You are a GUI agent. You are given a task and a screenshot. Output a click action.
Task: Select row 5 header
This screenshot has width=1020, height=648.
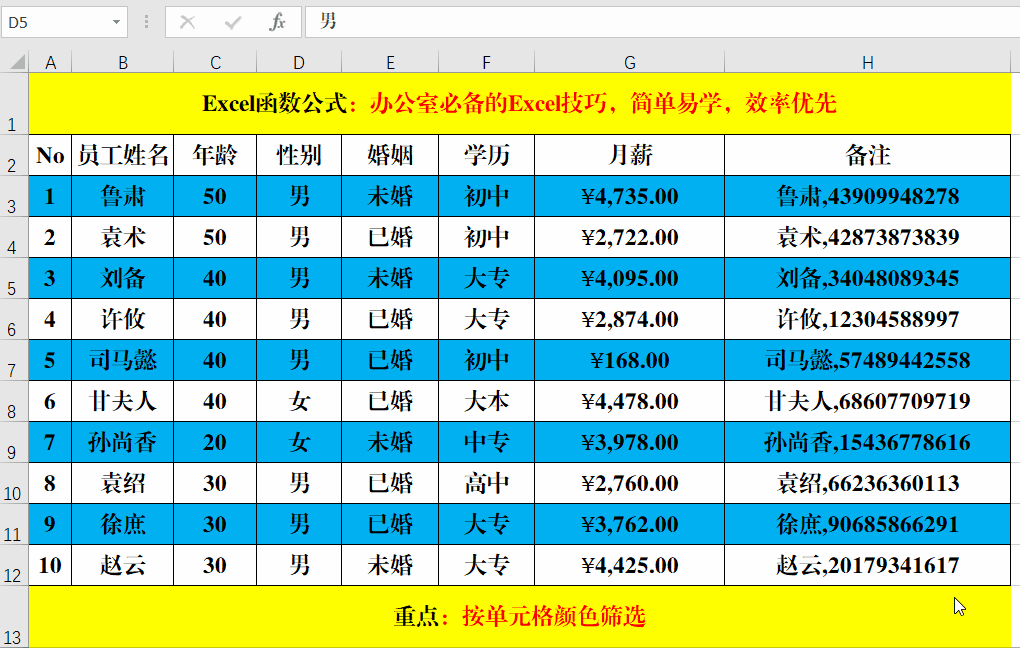click(14, 278)
